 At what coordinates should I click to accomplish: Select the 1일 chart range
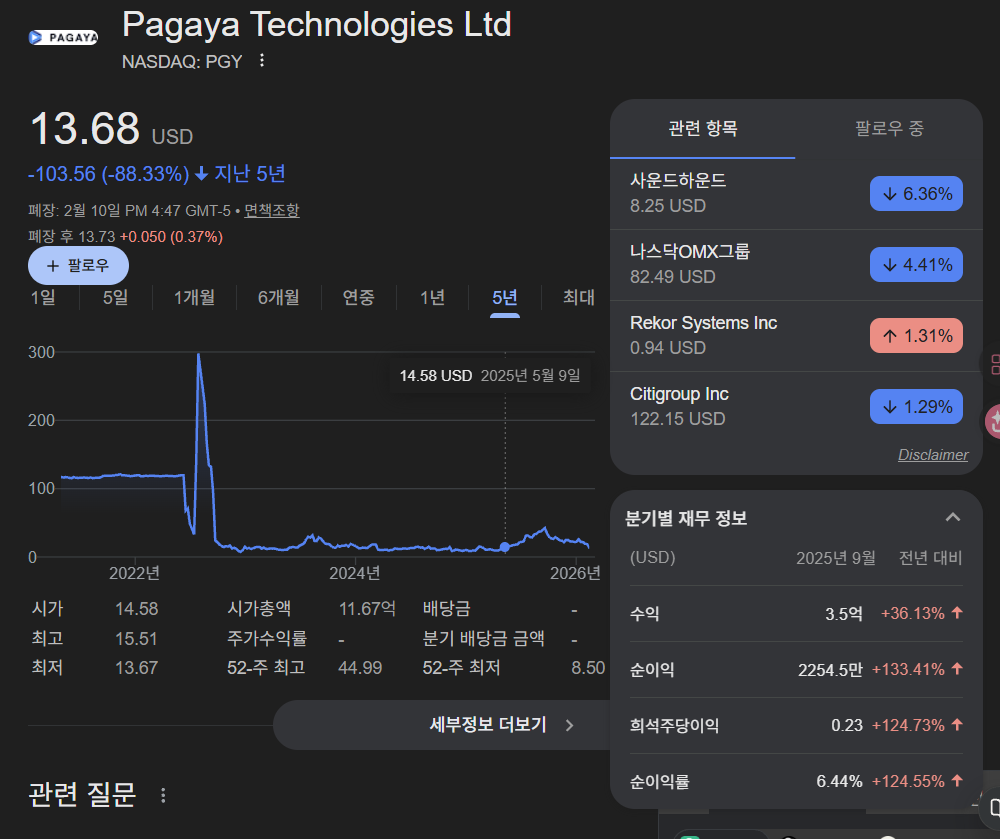(x=43, y=297)
